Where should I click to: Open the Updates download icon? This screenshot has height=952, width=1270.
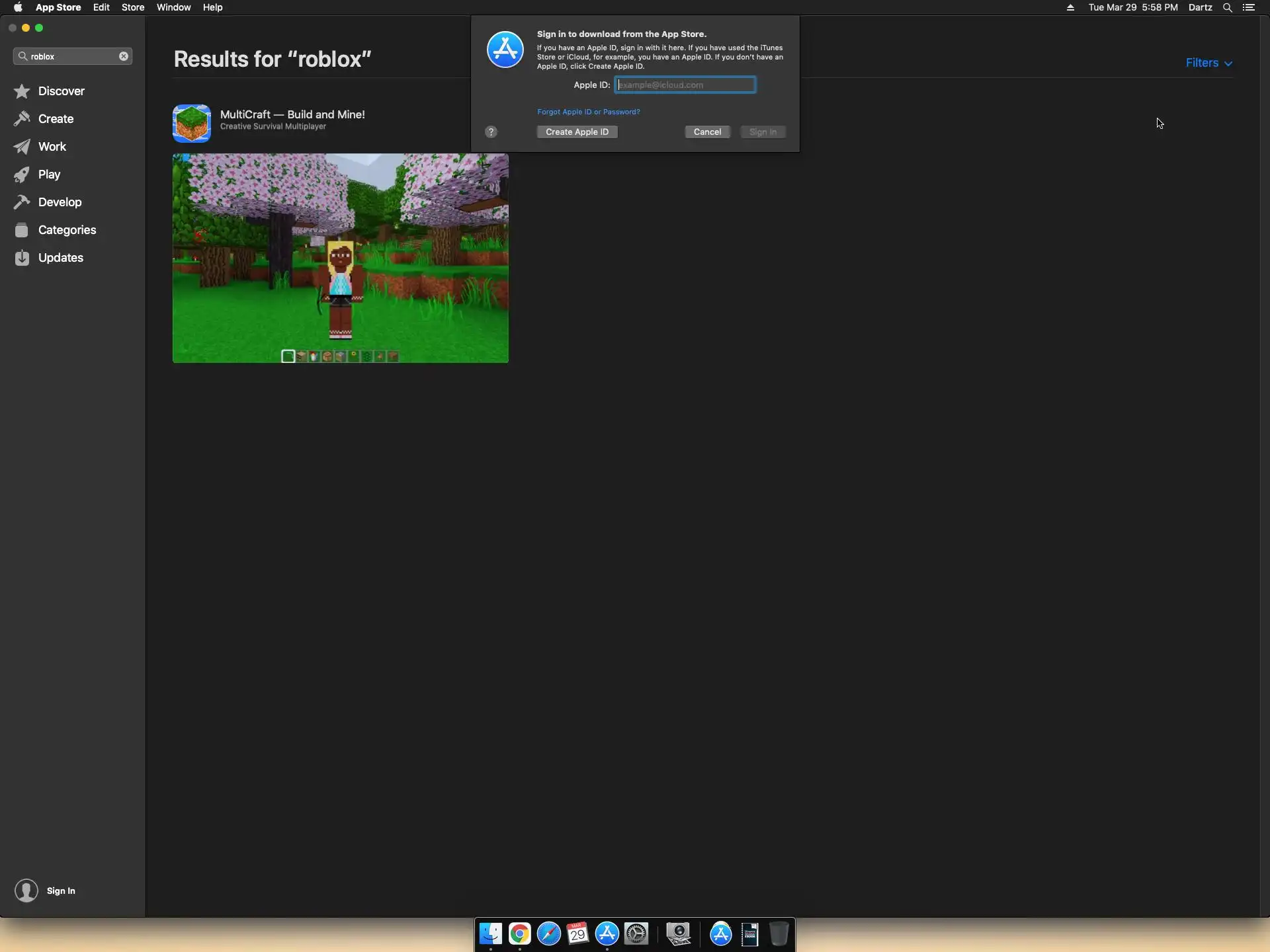click(22, 258)
